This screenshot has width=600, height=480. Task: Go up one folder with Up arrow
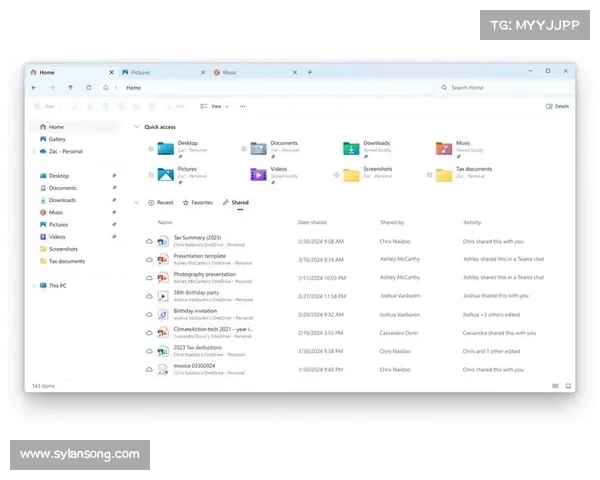tap(70, 88)
